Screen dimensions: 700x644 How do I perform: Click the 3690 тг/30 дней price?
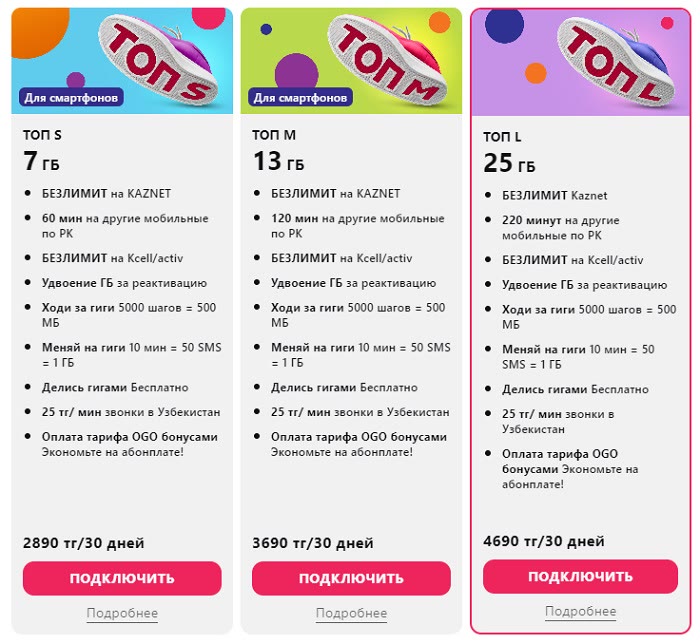point(313,543)
